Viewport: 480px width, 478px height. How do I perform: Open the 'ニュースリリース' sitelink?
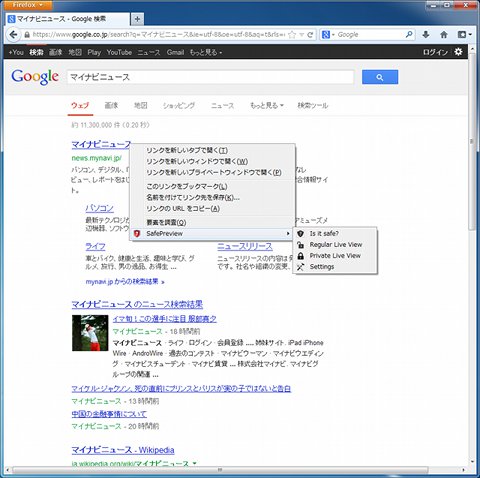coord(245,246)
